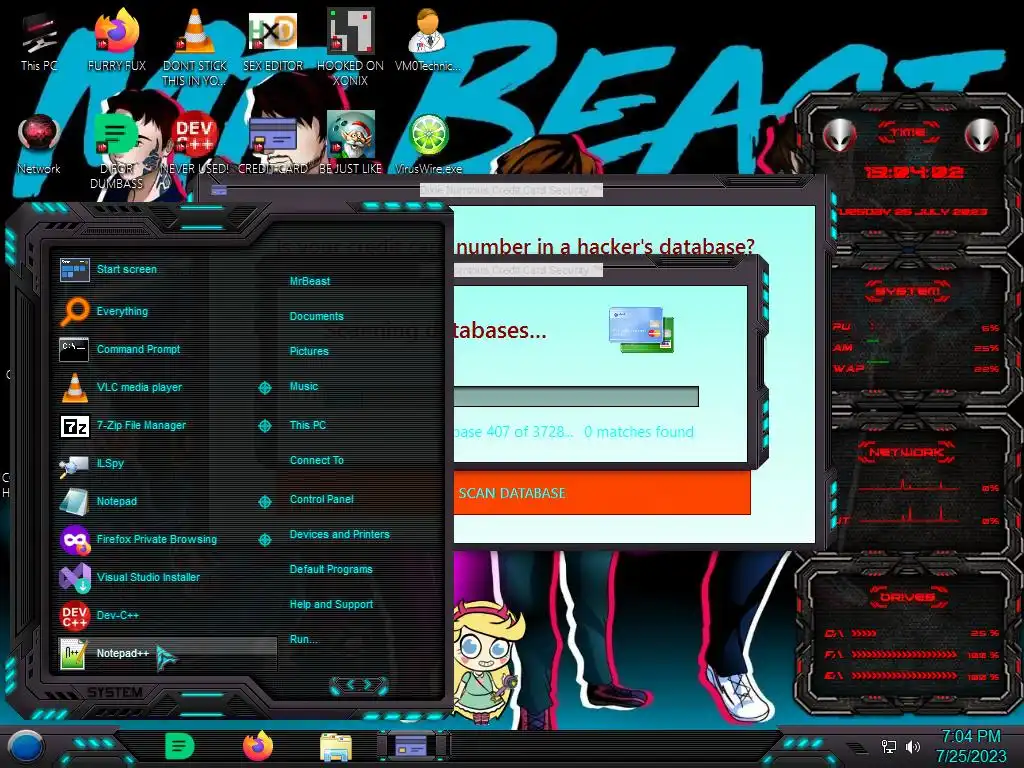Open Notepad from start menu
The image size is (1024, 768).
pyautogui.click(x=157, y=501)
